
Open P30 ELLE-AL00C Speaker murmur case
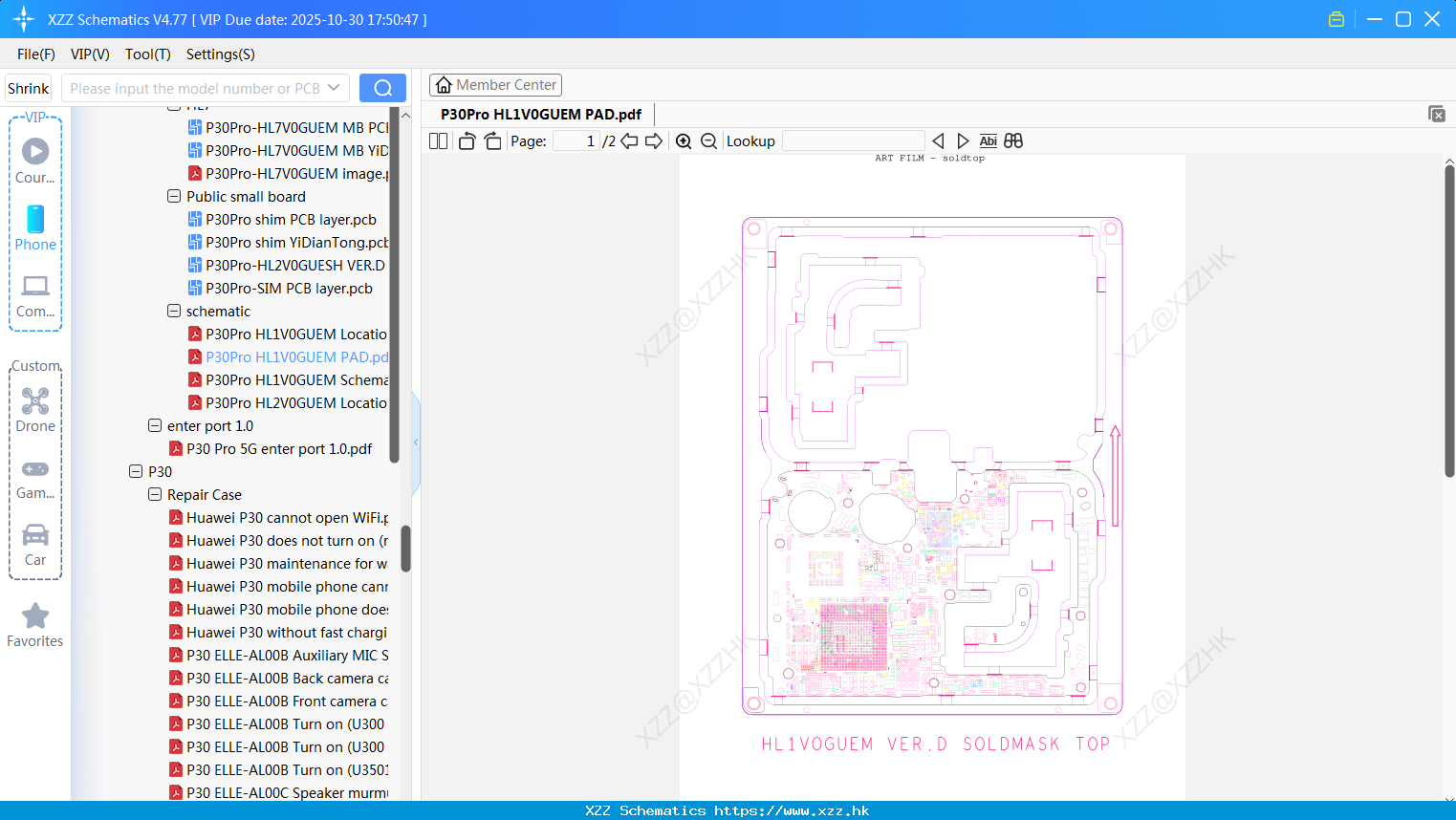(278, 792)
